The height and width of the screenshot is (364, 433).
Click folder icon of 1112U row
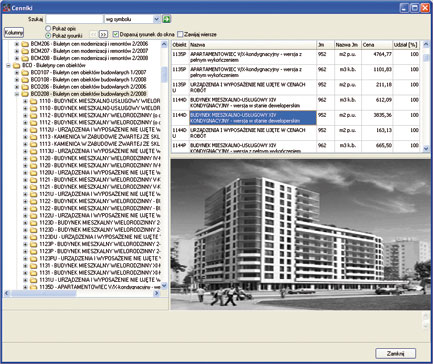(33, 130)
